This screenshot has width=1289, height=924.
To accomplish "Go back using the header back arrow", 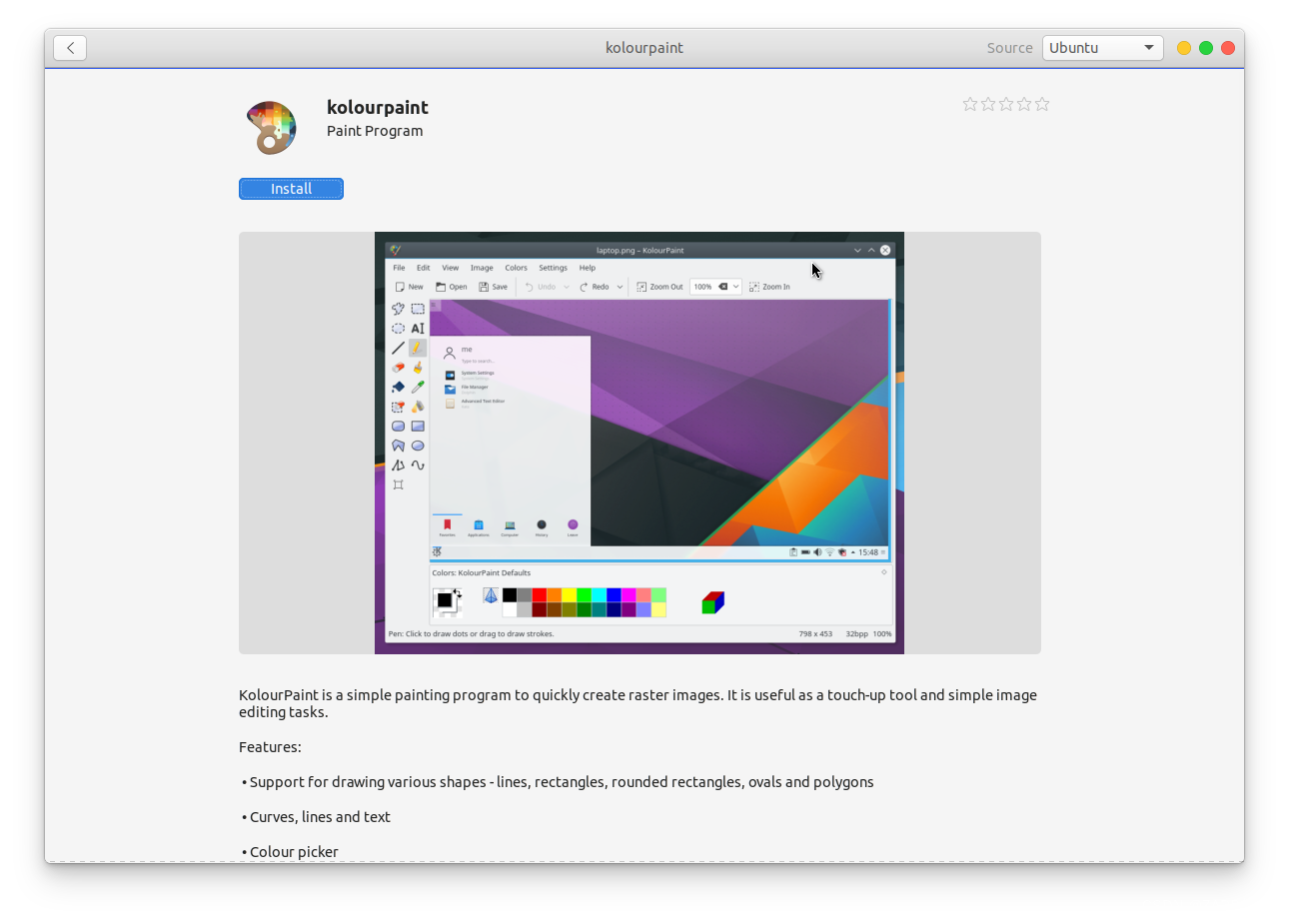I will point(70,48).
